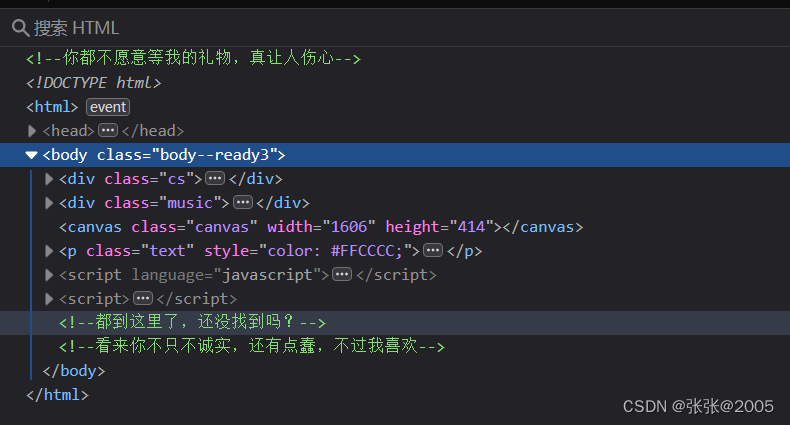
Task: Click ellipsis badge in p class="text" row
Action: click(433, 250)
